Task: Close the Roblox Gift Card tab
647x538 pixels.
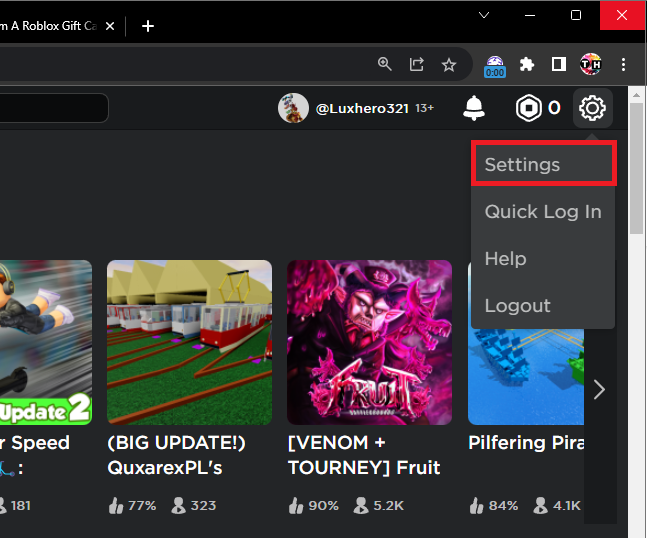Action: click(110, 26)
